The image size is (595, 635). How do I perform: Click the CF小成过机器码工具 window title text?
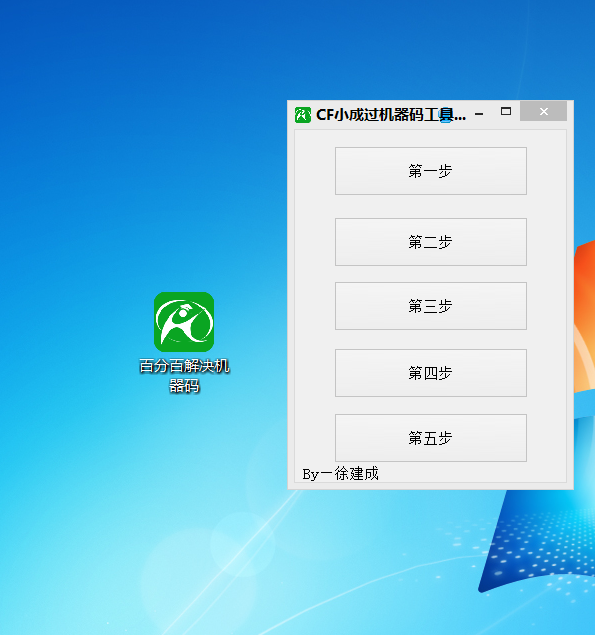391,115
